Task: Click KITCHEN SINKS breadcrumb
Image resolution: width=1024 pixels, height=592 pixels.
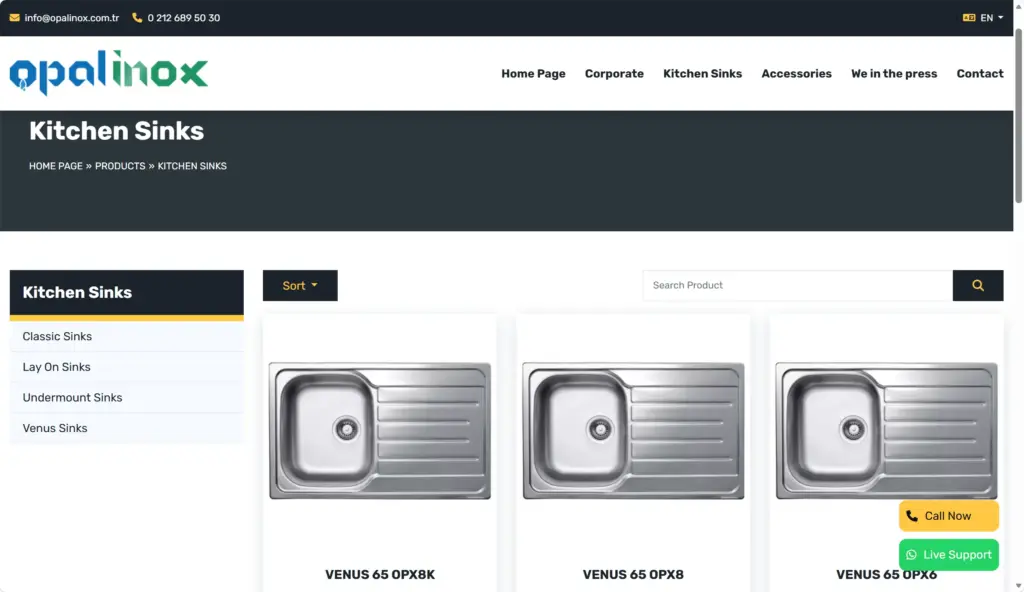Action: pos(192,166)
